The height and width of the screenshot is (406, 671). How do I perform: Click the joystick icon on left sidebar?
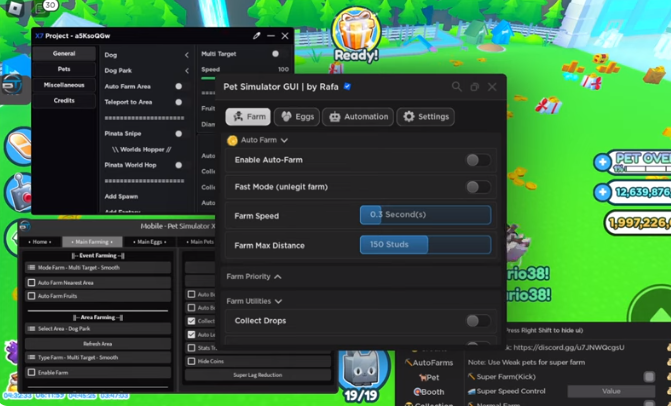click(x=20, y=192)
